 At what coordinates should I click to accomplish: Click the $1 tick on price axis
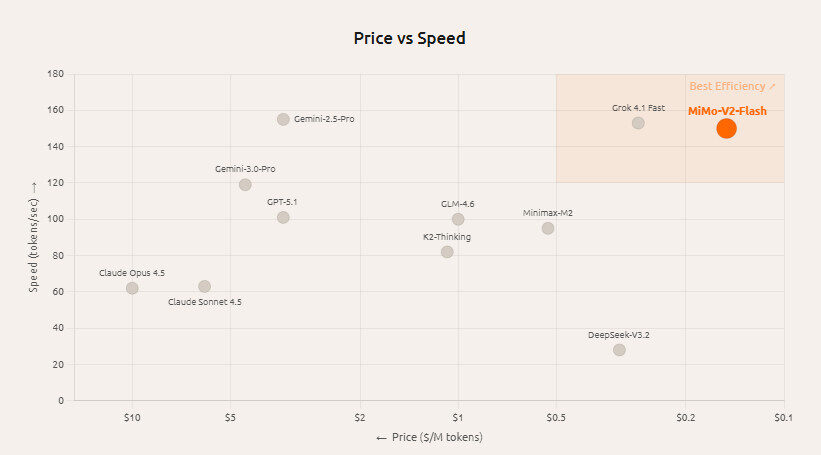click(458, 417)
